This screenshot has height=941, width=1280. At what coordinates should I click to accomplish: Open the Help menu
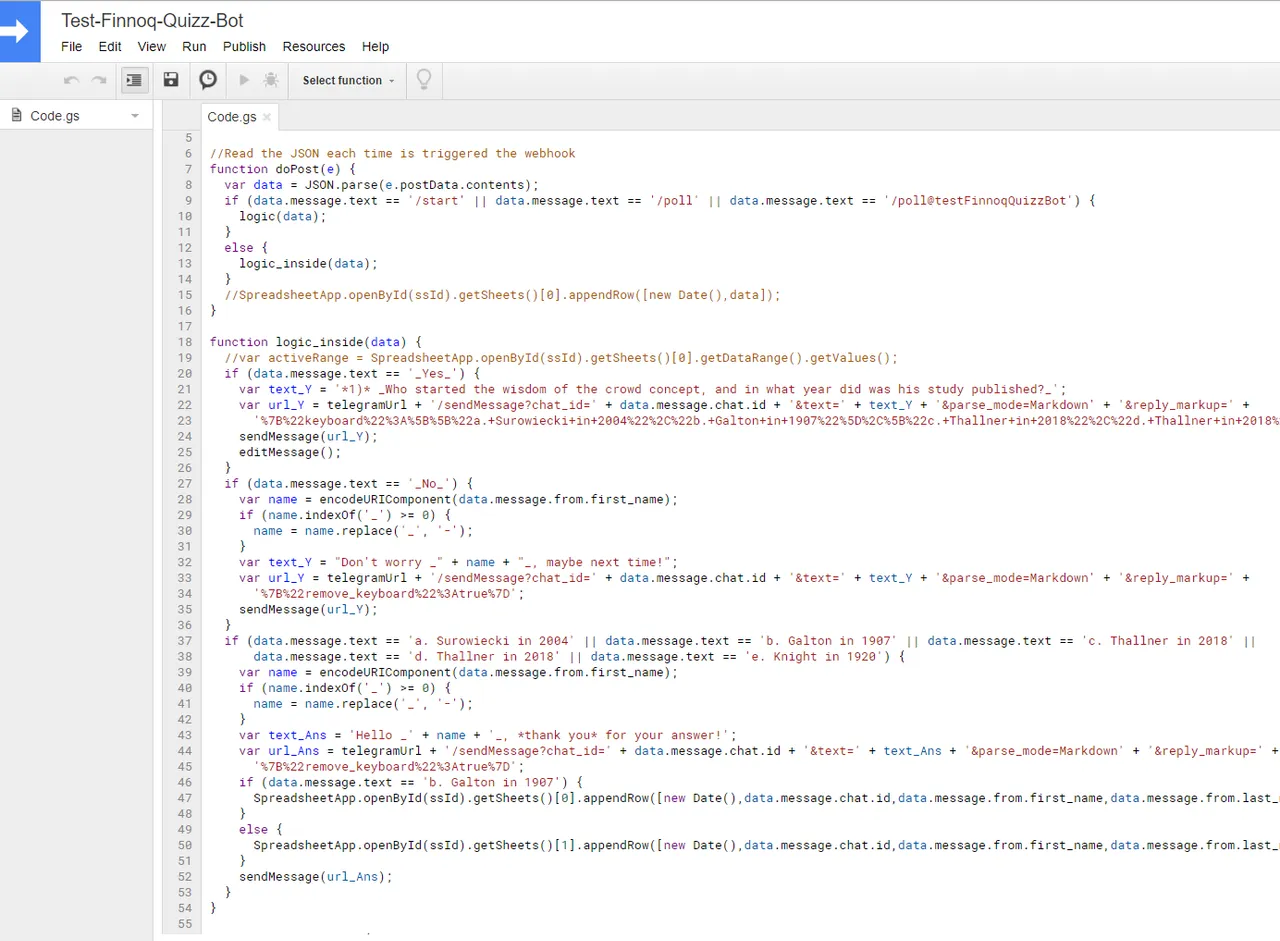coord(375,46)
